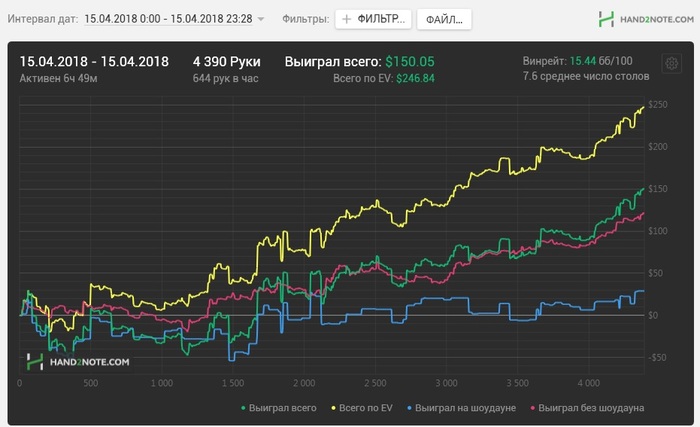Click the Hand2Note logo in header

(x=646, y=19)
